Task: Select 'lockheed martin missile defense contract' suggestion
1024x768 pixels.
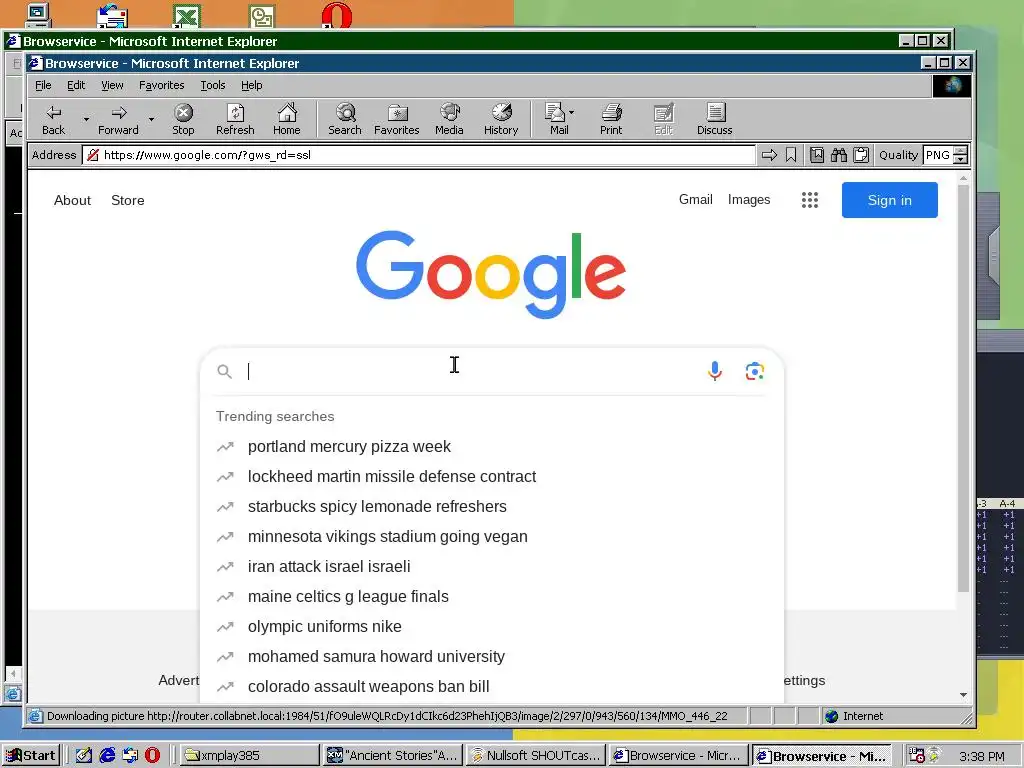Action: click(x=492, y=477)
